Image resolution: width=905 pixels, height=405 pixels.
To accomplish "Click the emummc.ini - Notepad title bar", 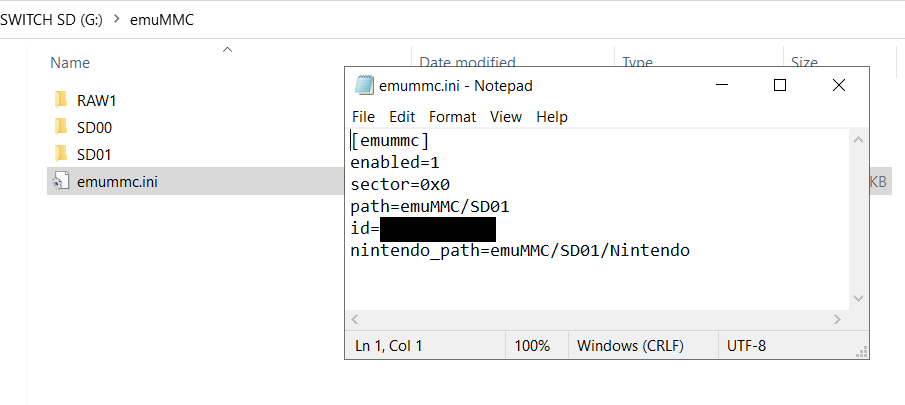I will click(456, 86).
